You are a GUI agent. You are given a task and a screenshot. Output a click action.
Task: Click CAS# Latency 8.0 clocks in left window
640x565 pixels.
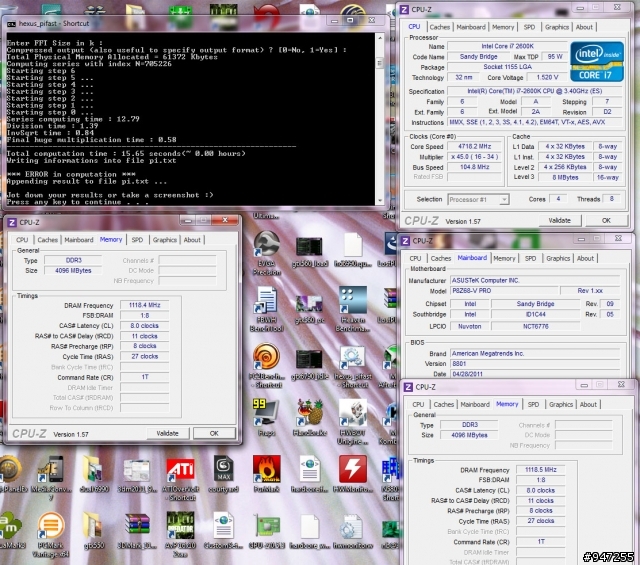coord(144,326)
